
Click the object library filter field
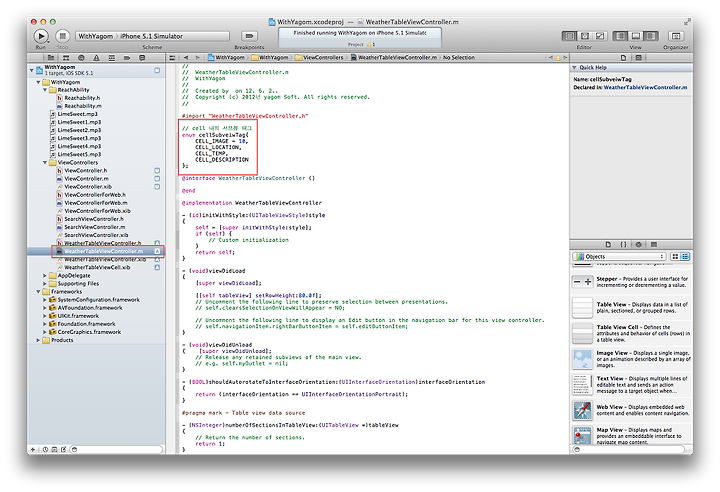[x=628, y=449]
